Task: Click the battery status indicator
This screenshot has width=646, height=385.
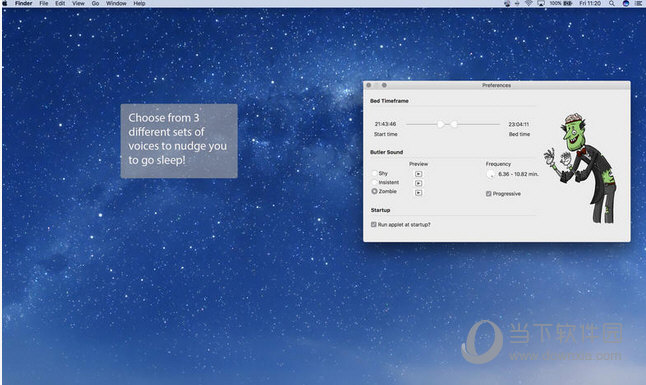Action: [561, 3]
